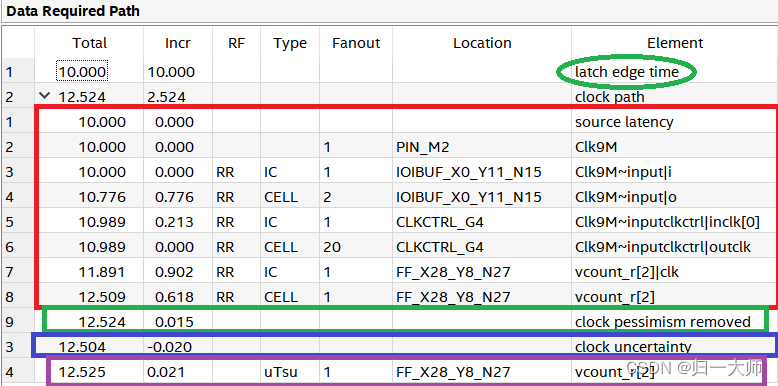Click the 12.509 total value
Viewport: 778px width, 386px height.
102,297
